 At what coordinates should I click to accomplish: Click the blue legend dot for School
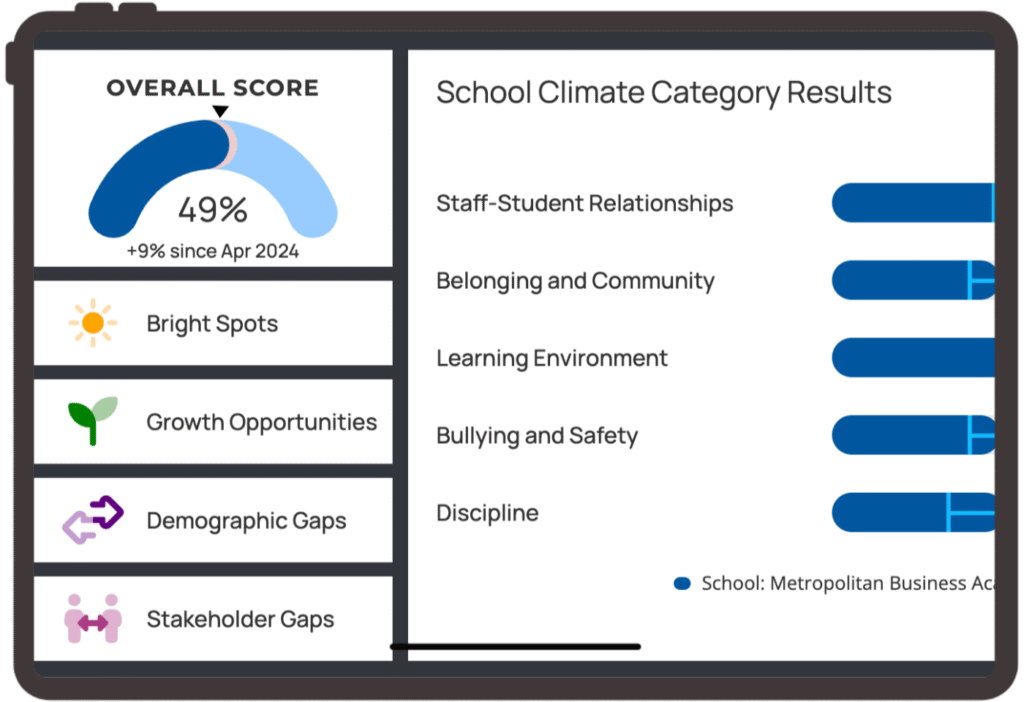click(683, 583)
